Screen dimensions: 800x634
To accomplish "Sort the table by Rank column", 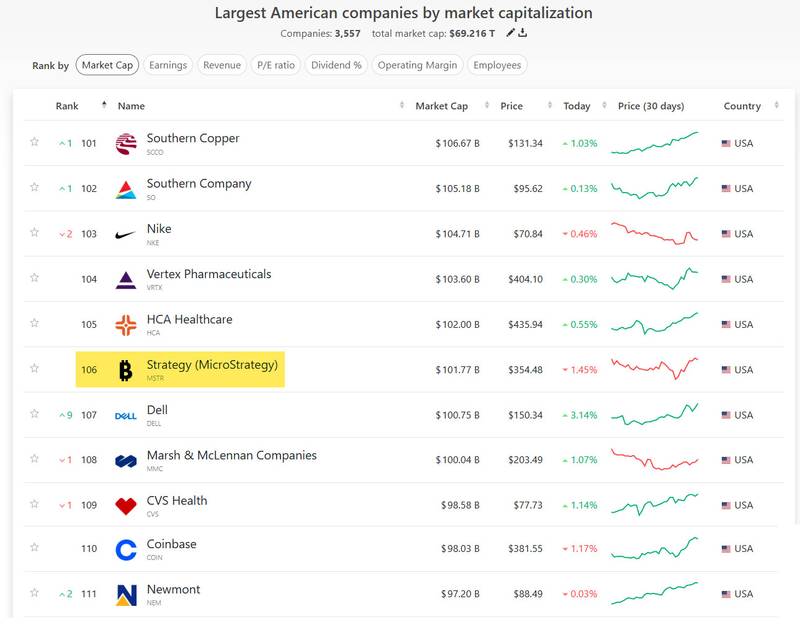I will [67, 106].
